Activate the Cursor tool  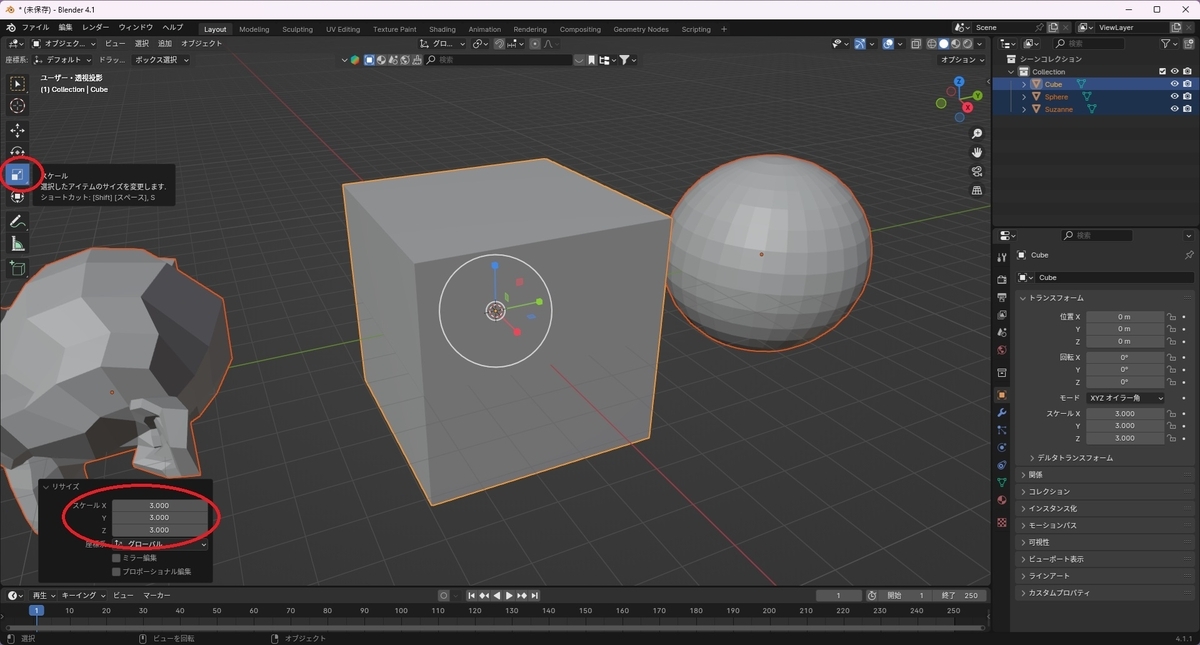[18, 106]
